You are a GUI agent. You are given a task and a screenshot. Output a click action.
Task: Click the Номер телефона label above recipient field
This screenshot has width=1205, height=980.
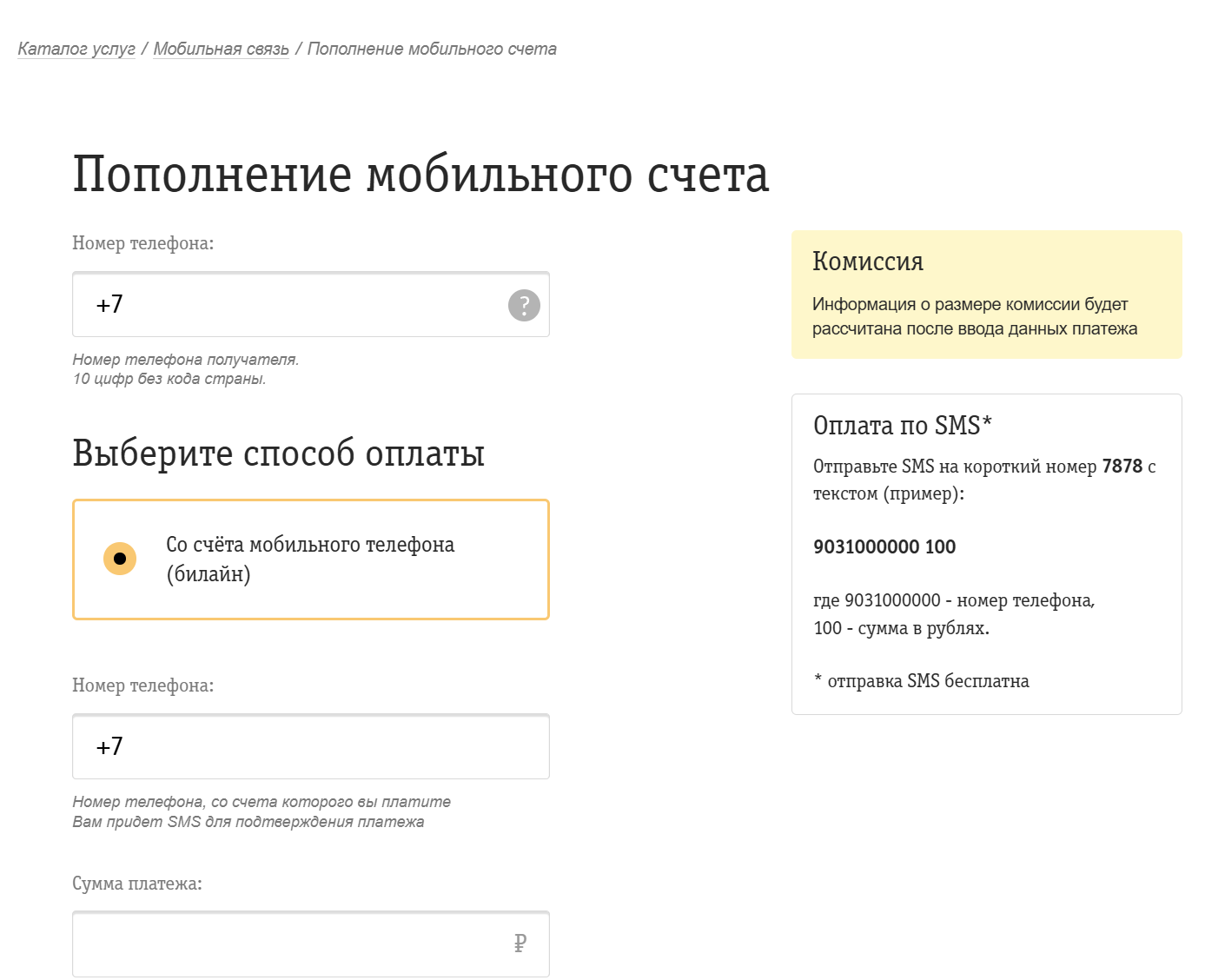click(x=142, y=244)
